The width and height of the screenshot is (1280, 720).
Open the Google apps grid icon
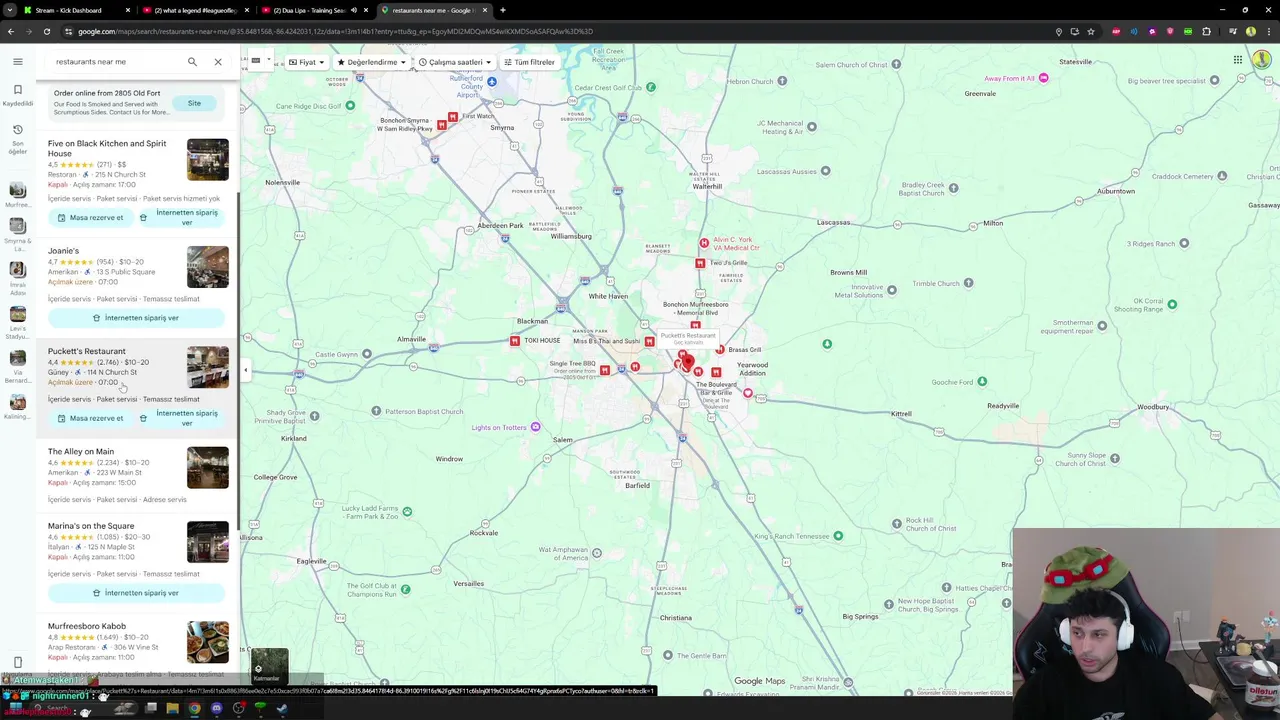pyautogui.click(x=1238, y=61)
